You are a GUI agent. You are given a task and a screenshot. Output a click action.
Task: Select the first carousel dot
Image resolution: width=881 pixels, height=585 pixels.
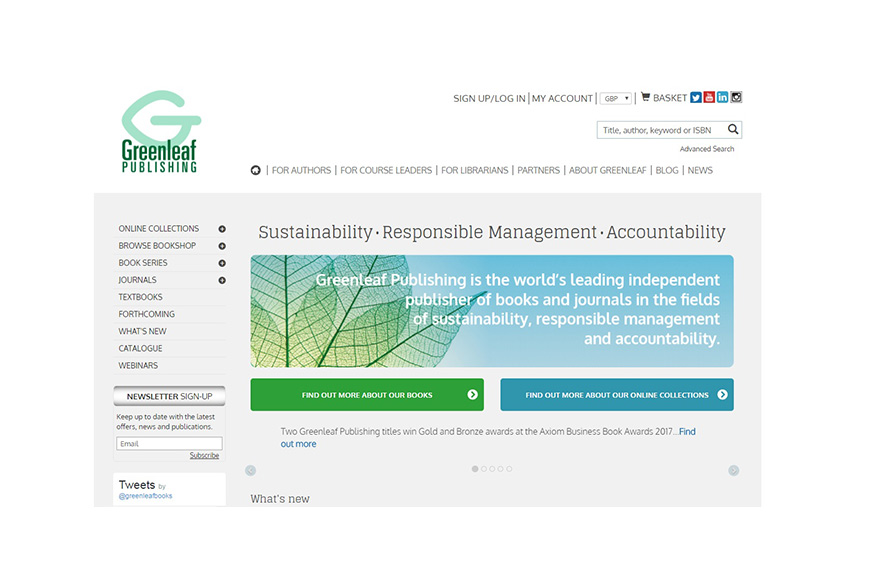(x=475, y=469)
